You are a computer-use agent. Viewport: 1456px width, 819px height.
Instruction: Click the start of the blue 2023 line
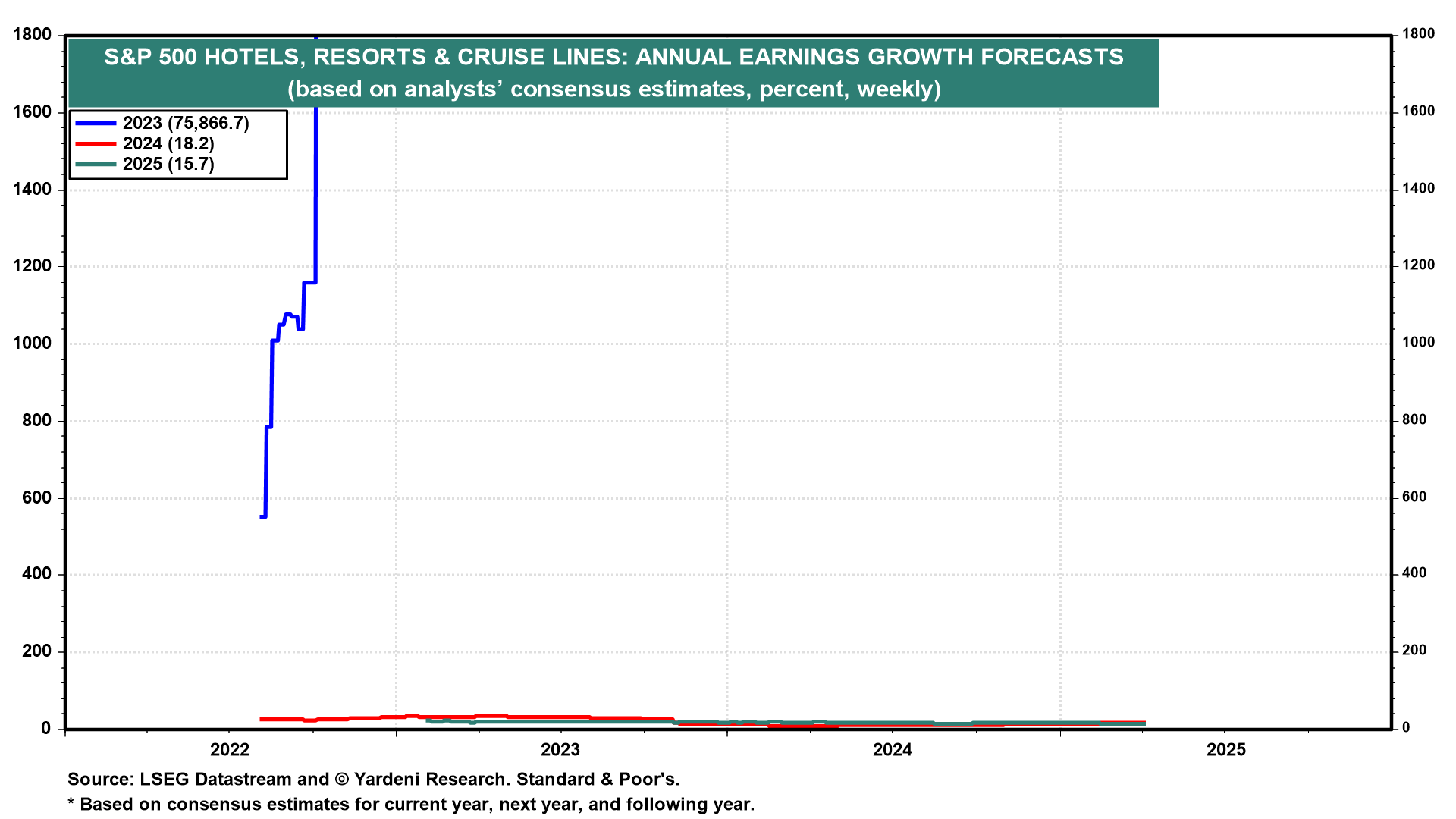(262, 516)
